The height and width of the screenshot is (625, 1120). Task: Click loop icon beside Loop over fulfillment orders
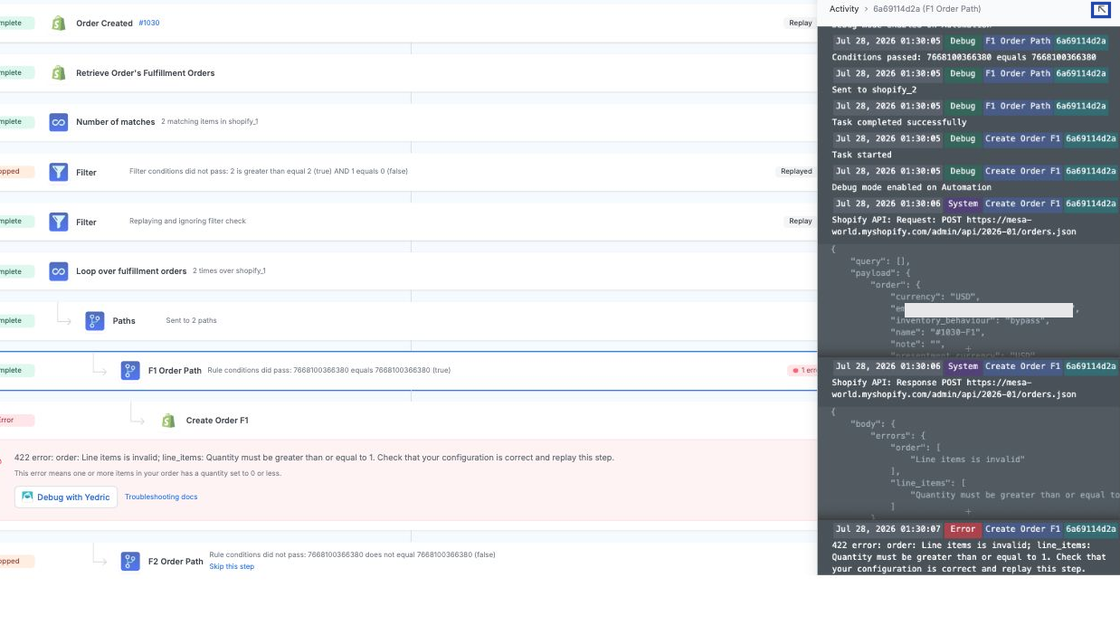click(59, 271)
